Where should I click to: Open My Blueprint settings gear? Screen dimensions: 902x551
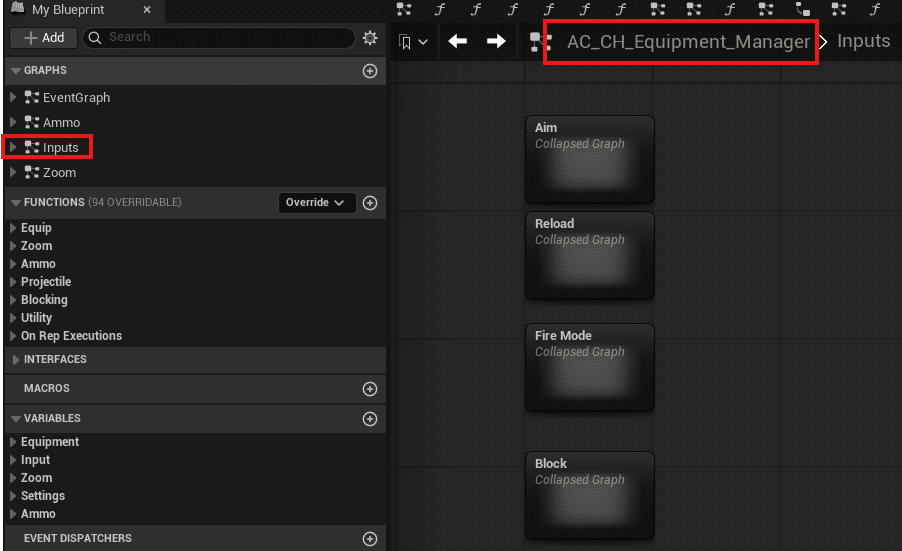tap(370, 38)
